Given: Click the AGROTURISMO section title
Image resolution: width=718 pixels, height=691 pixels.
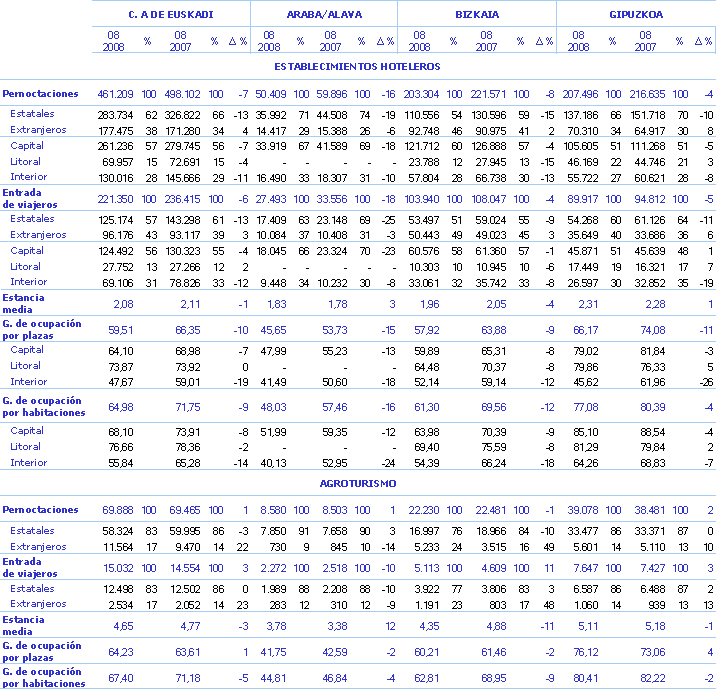Looking at the screenshot, I should click(x=357, y=483).
